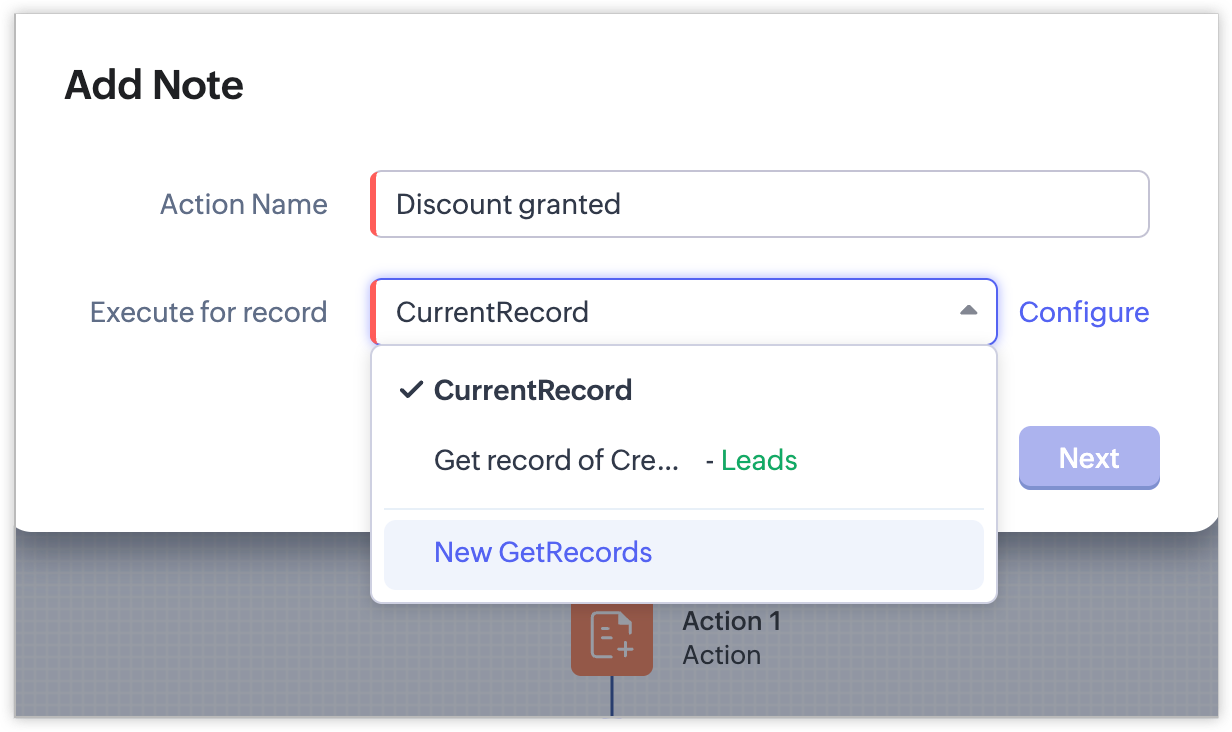The image size is (1232, 732).
Task: Click the Execute for record label
Action: pyautogui.click(x=208, y=312)
